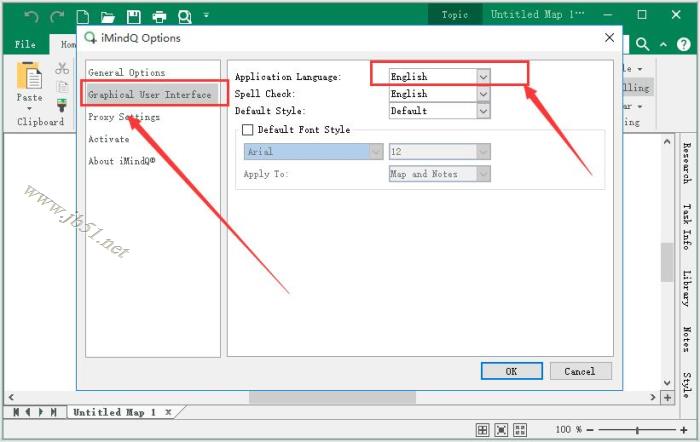Click the vertical scrollbar down arrow
Image resolution: width=700 pixels, height=442 pixels.
click(x=667, y=383)
